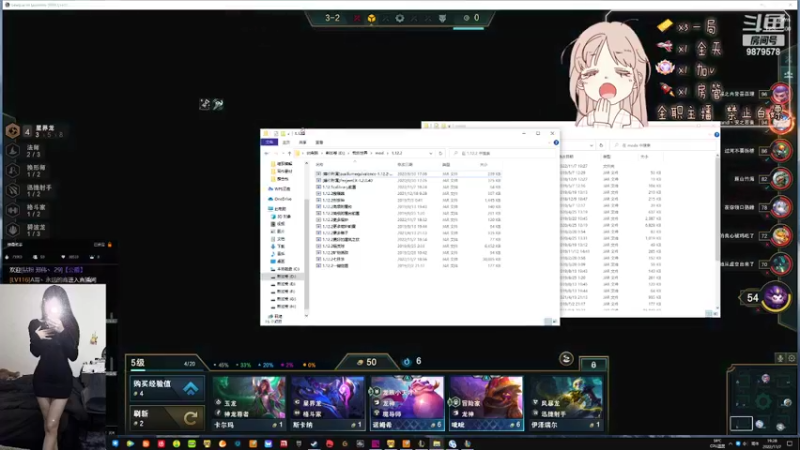Select the 换形师 trait icon
This screenshot has height=450, width=800.
[13, 170]
